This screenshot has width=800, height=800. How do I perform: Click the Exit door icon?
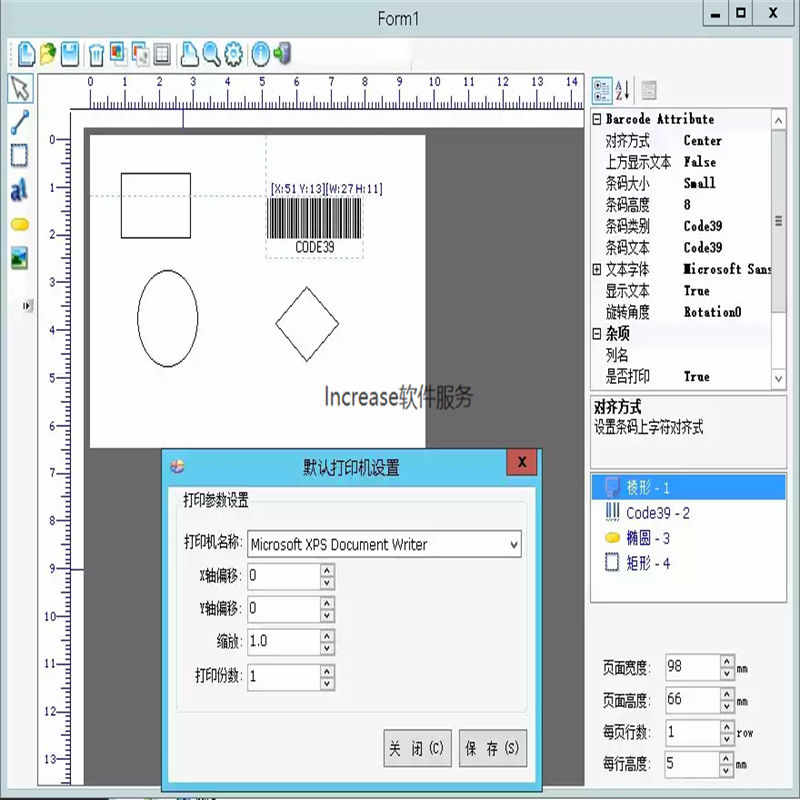pos(282,54)
